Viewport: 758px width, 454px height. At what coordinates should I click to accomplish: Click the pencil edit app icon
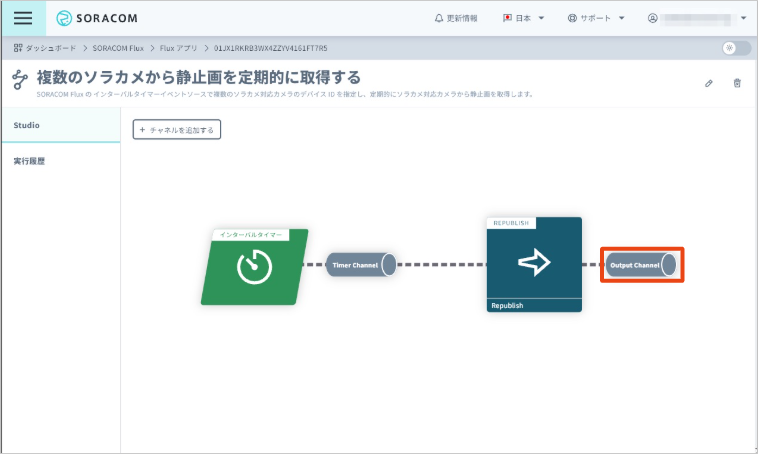pyautogui.click(x=709, y=83)
